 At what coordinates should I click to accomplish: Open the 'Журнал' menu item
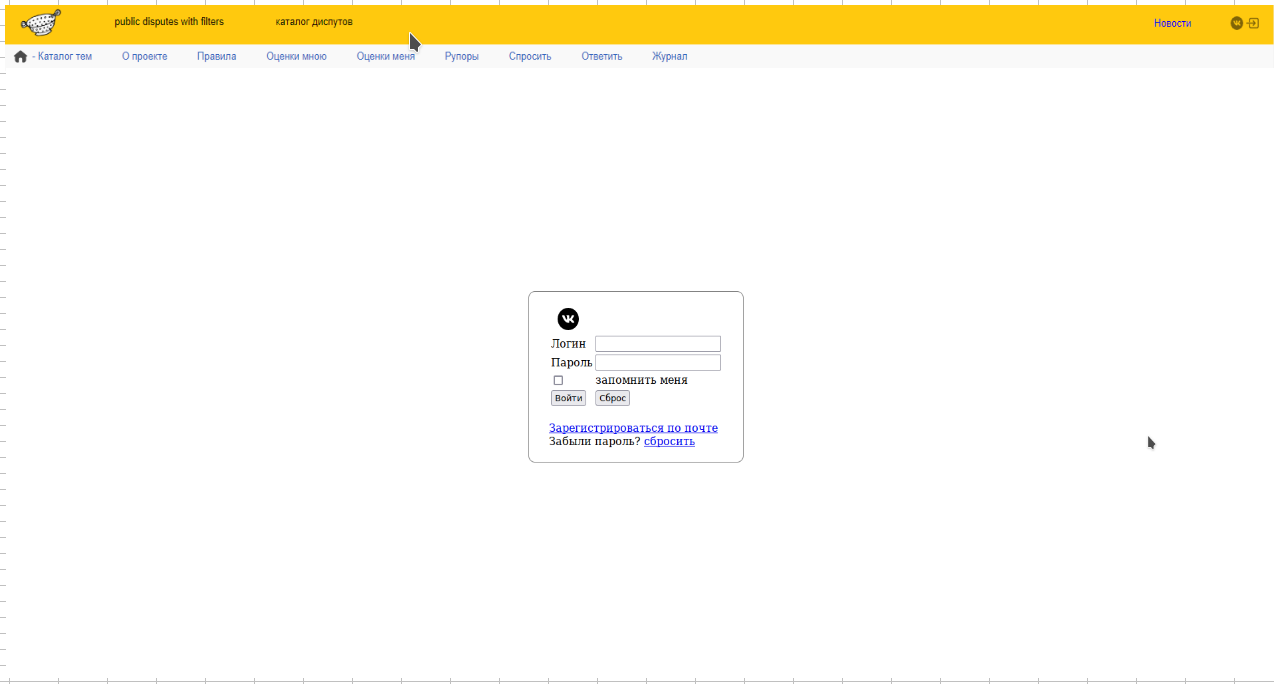[x=670, y=57]
